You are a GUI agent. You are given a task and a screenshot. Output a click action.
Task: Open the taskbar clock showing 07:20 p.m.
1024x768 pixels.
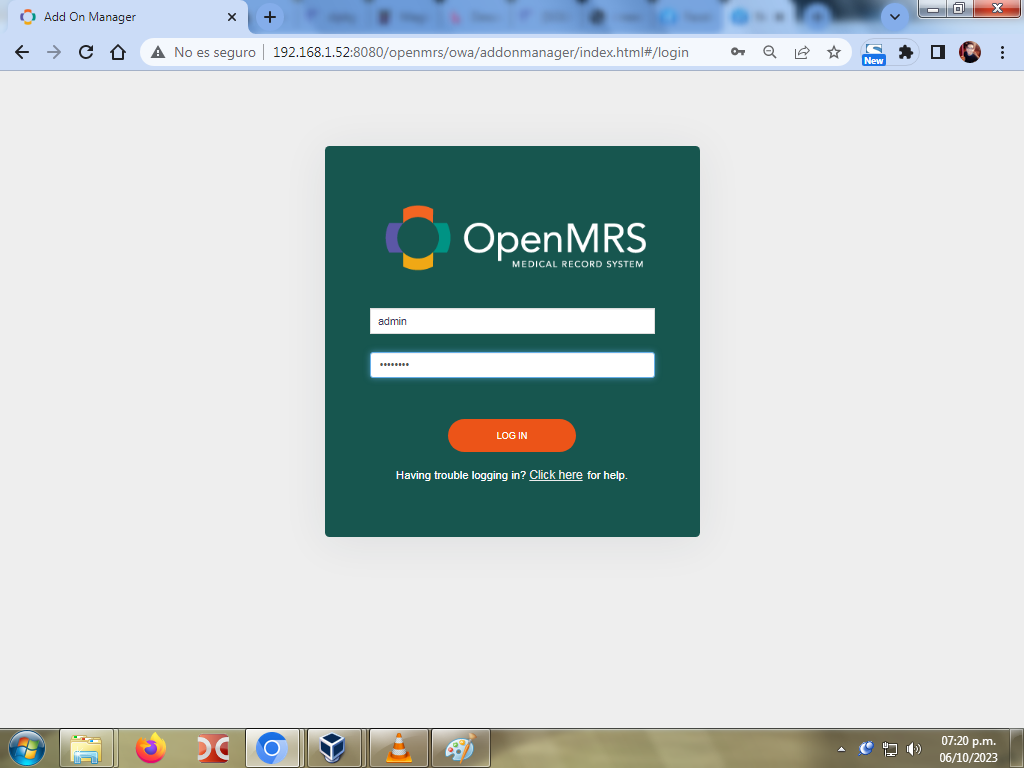[x=968, y=749]
